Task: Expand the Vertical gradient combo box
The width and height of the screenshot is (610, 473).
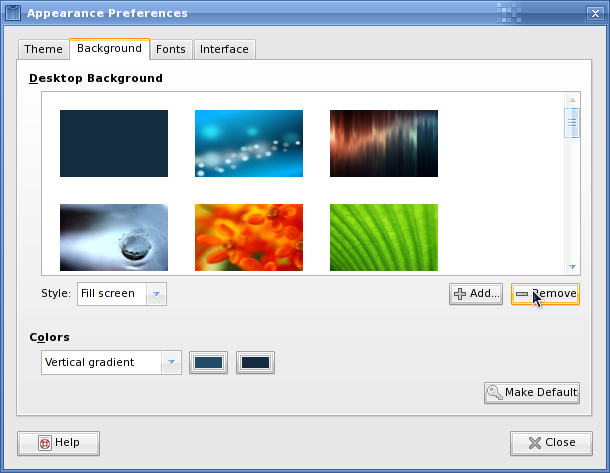Action: 171,362
